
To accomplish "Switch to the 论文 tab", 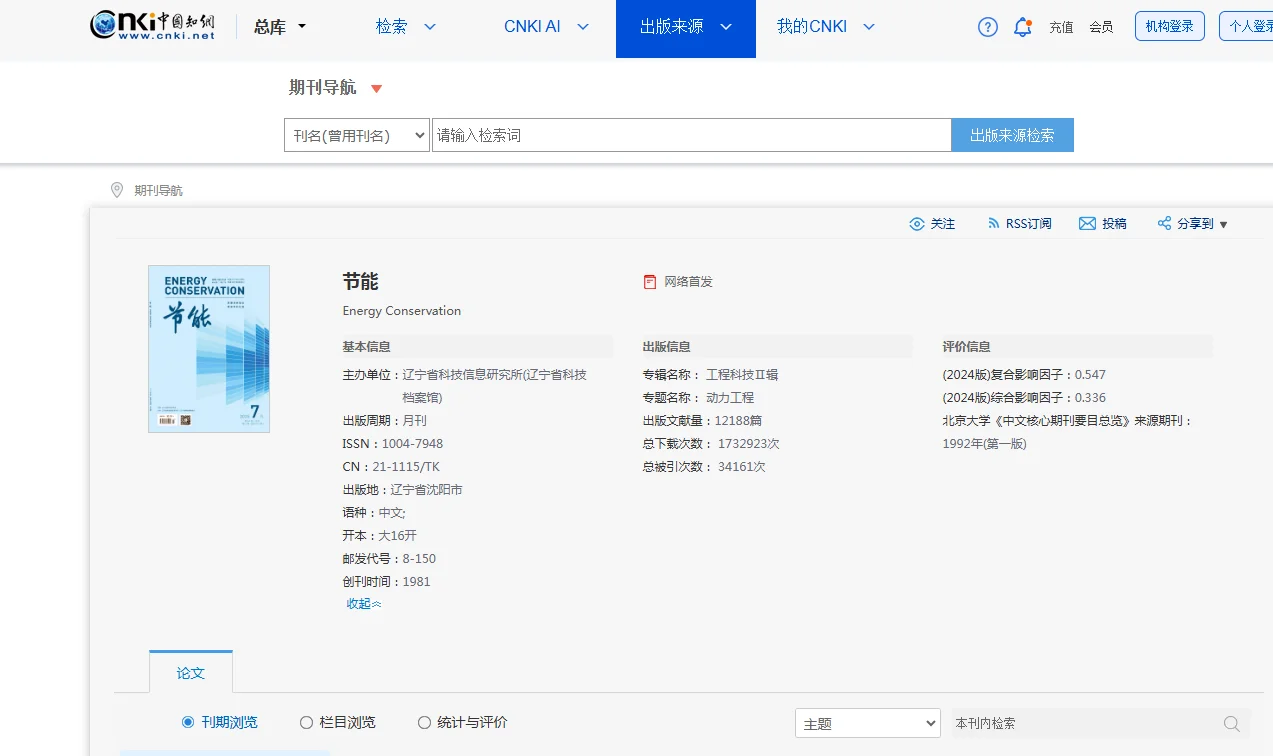I will coord(190,672).
